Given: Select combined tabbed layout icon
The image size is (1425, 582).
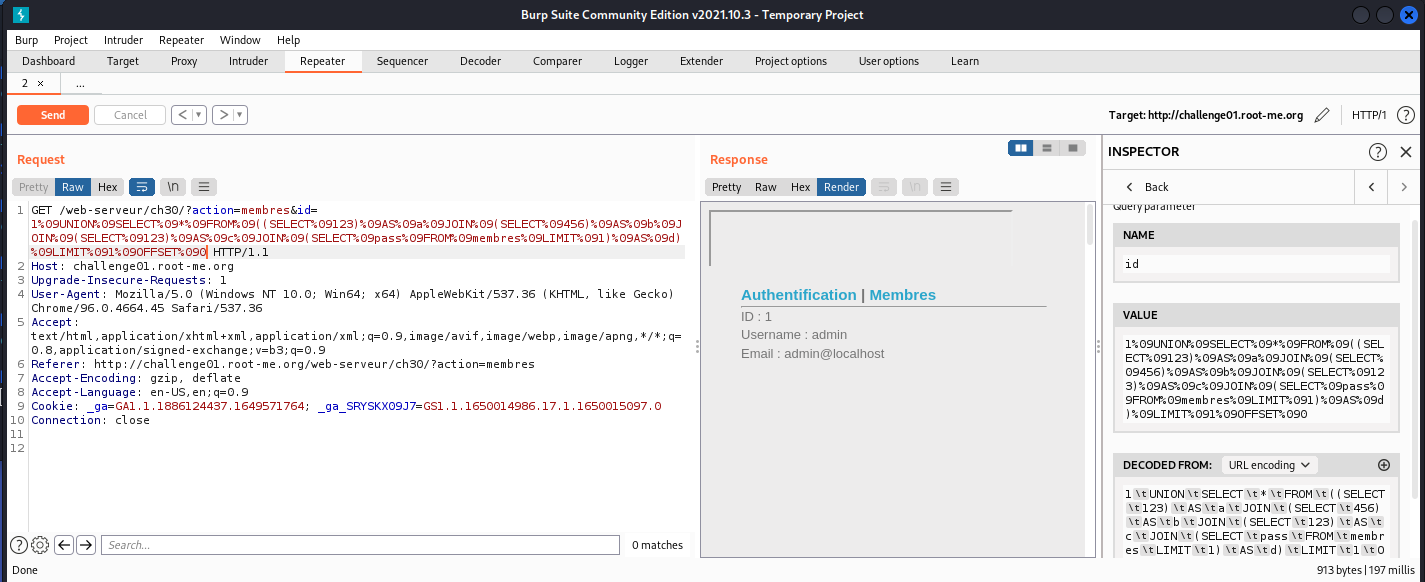Looking at the screenshot, I should click(1073, 148).
